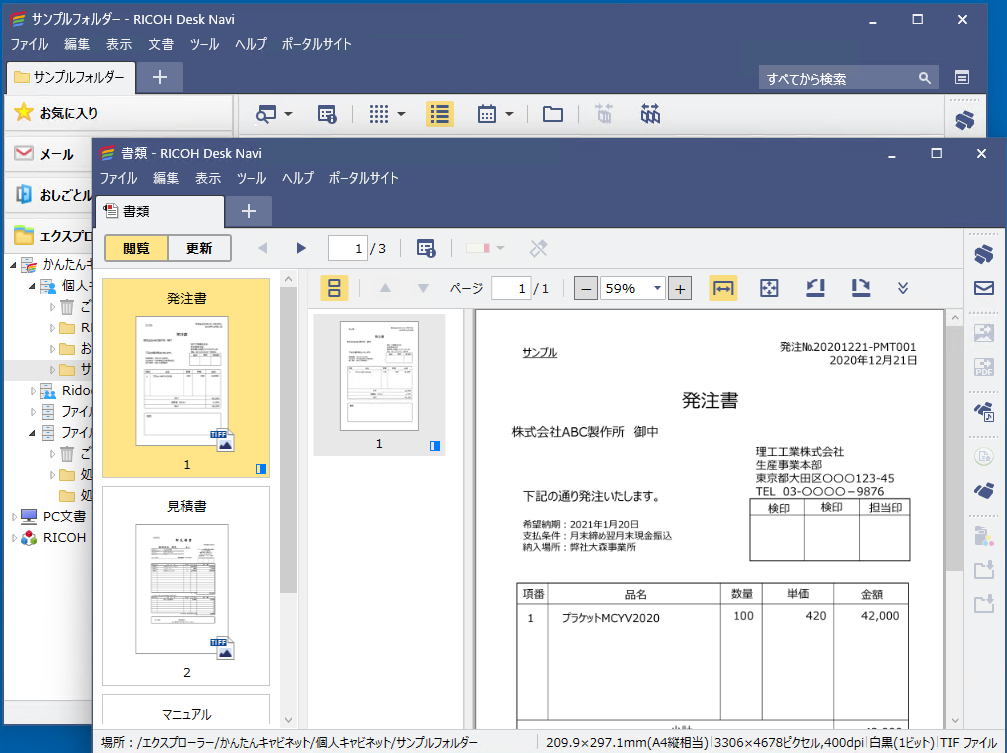Select 閲覧 view mode toggle
This screenshot has height=753, width=1007.
[136, 248]
